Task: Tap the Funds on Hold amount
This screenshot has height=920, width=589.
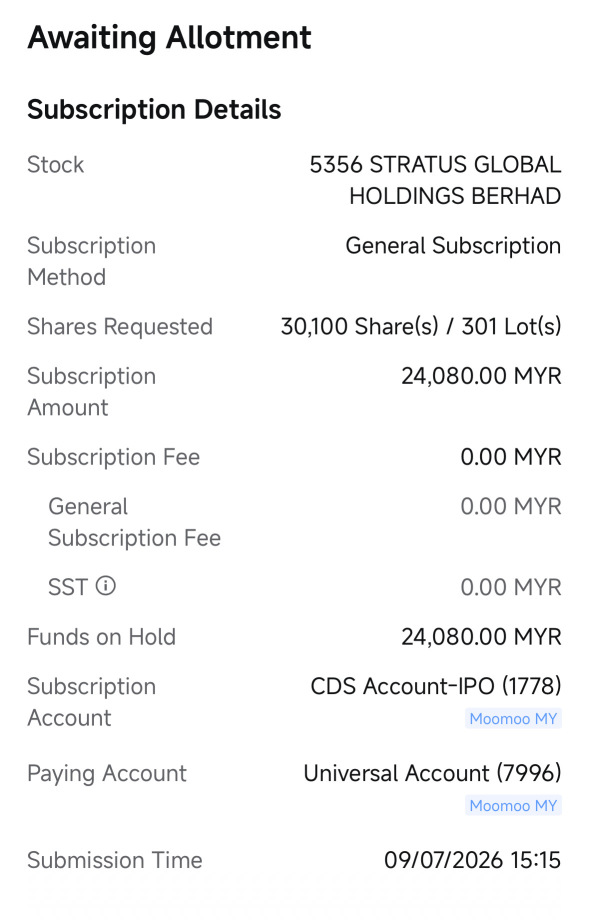Action: pos(481,637)
